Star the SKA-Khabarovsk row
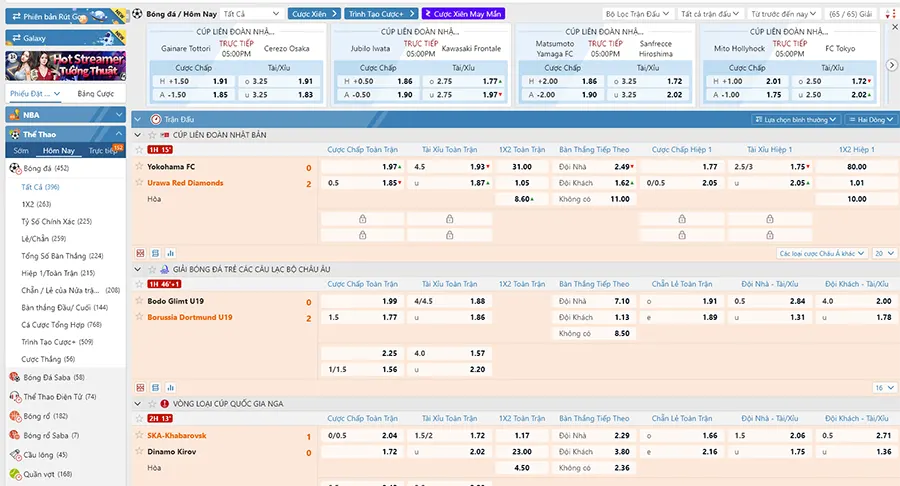 click(x=139, y=435)
